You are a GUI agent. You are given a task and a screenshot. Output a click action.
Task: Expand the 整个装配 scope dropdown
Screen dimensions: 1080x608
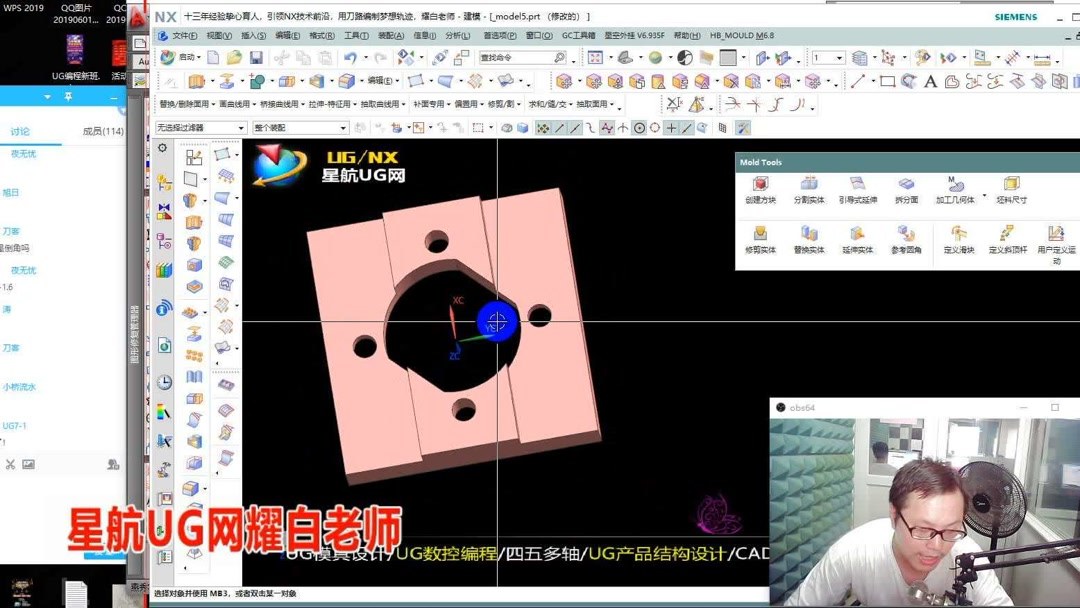[x=345, y=128]
